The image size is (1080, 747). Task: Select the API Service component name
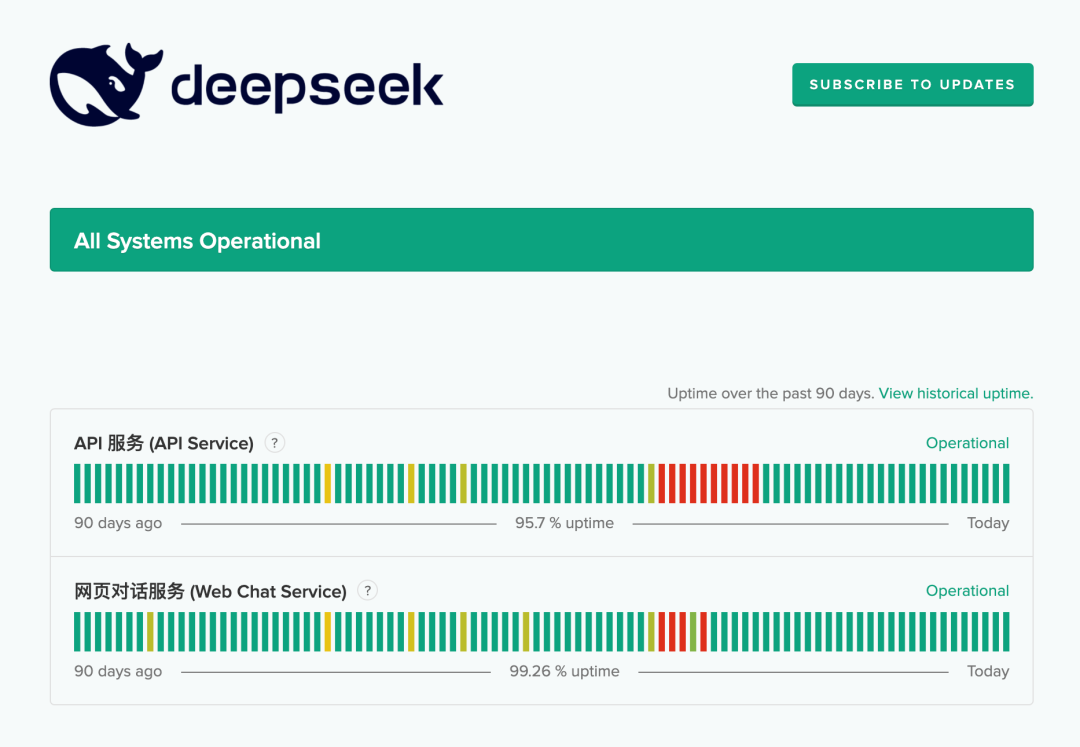coord(164,443)
